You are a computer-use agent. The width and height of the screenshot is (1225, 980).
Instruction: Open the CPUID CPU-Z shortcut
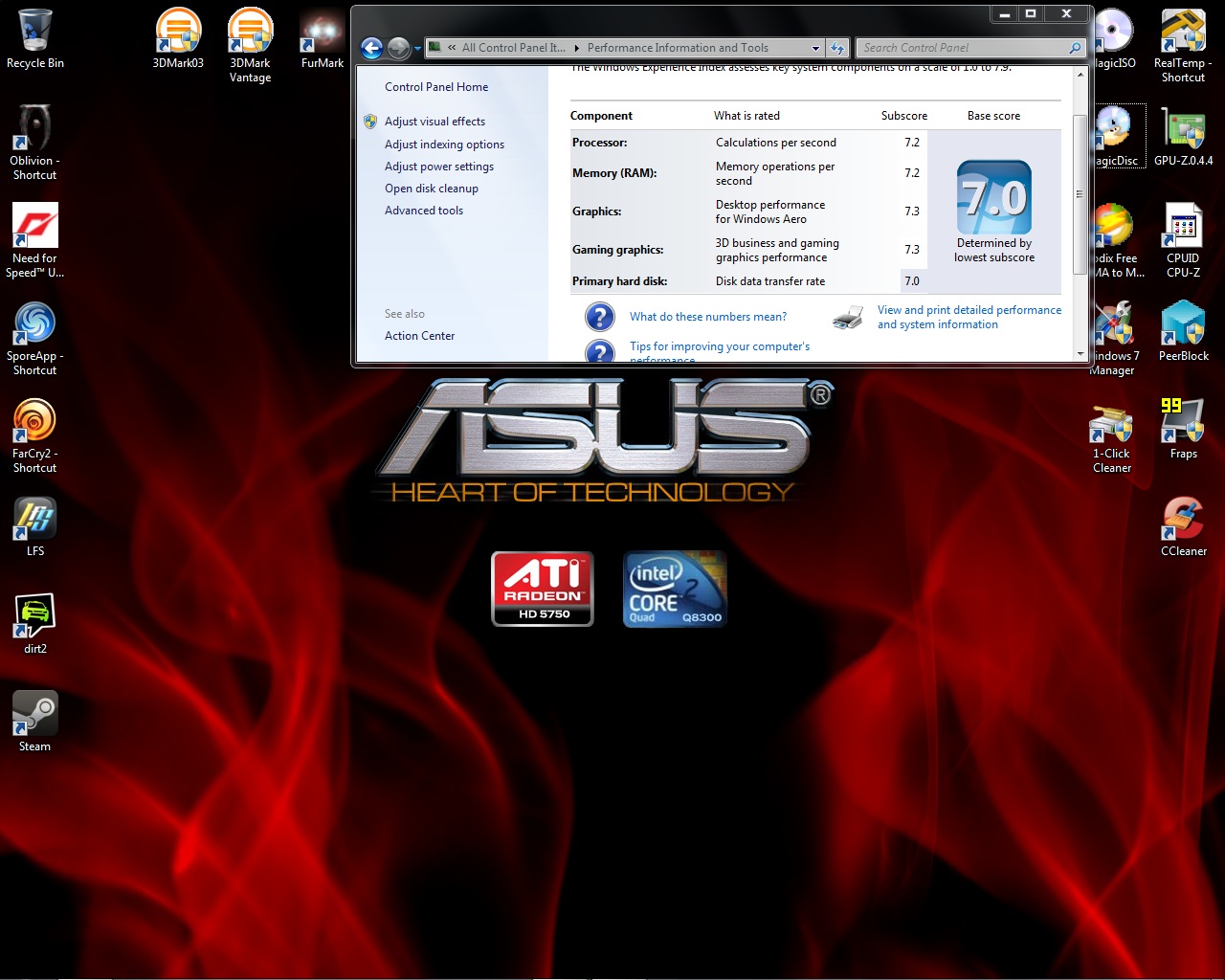click(1183, 240)
